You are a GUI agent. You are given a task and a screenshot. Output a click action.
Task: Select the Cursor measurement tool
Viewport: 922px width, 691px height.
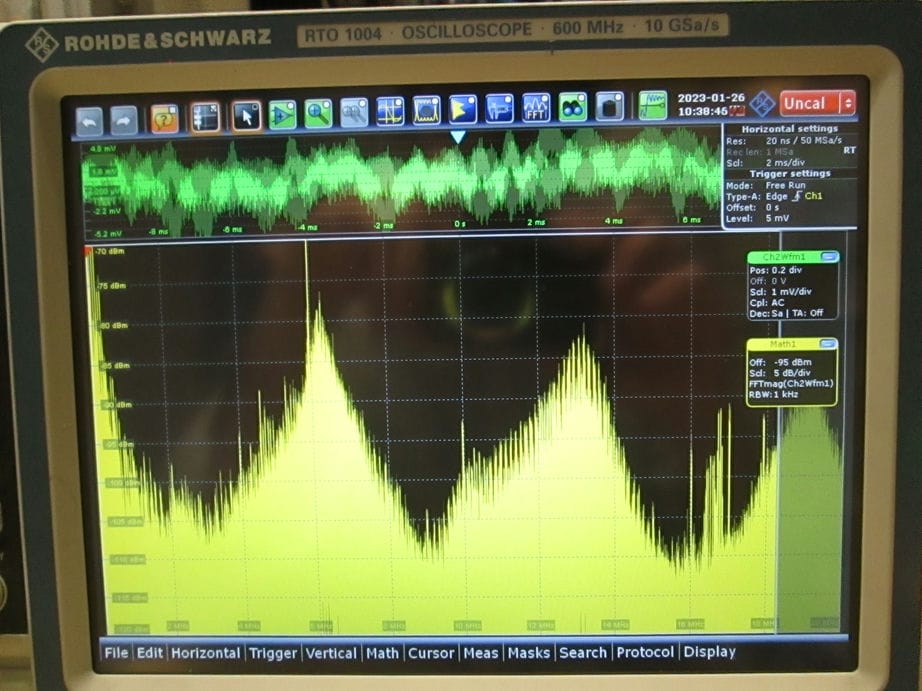pos(390,110)
